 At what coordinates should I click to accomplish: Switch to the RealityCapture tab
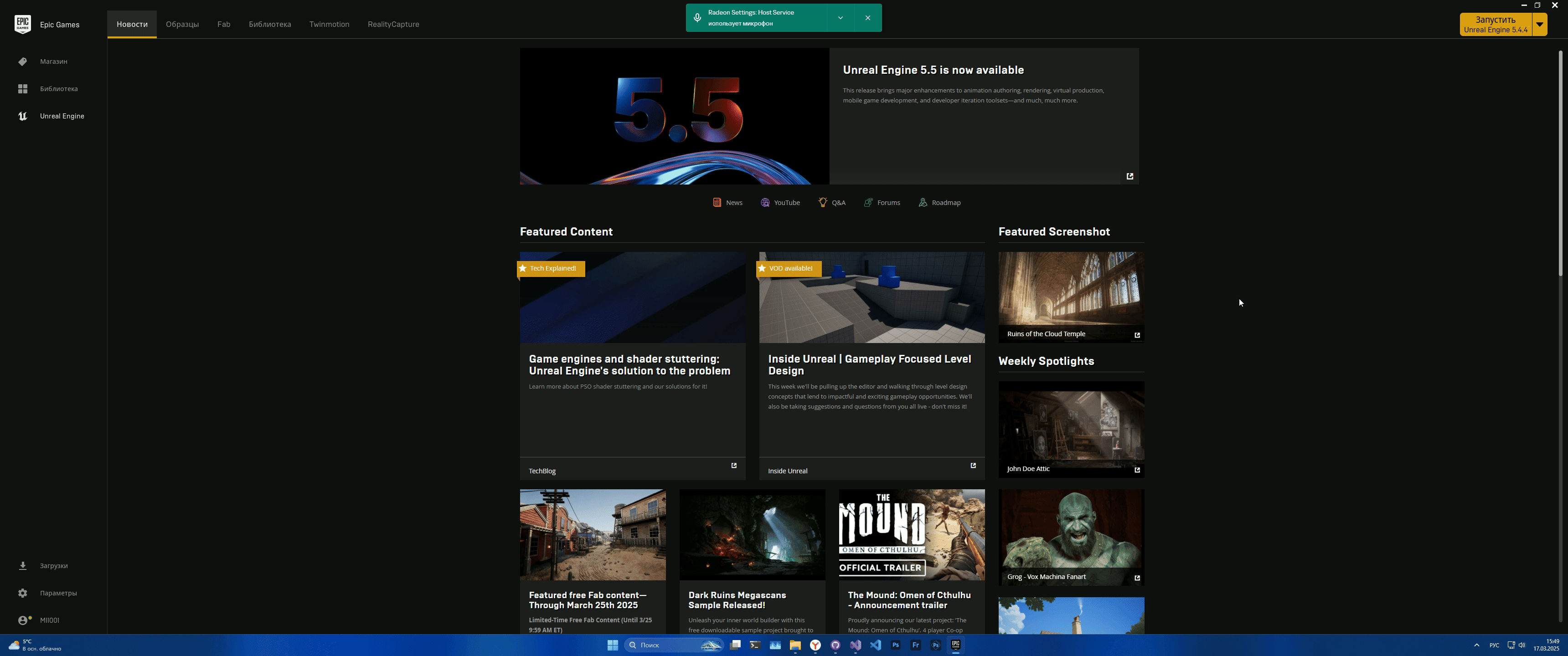(x=393, y=24)
